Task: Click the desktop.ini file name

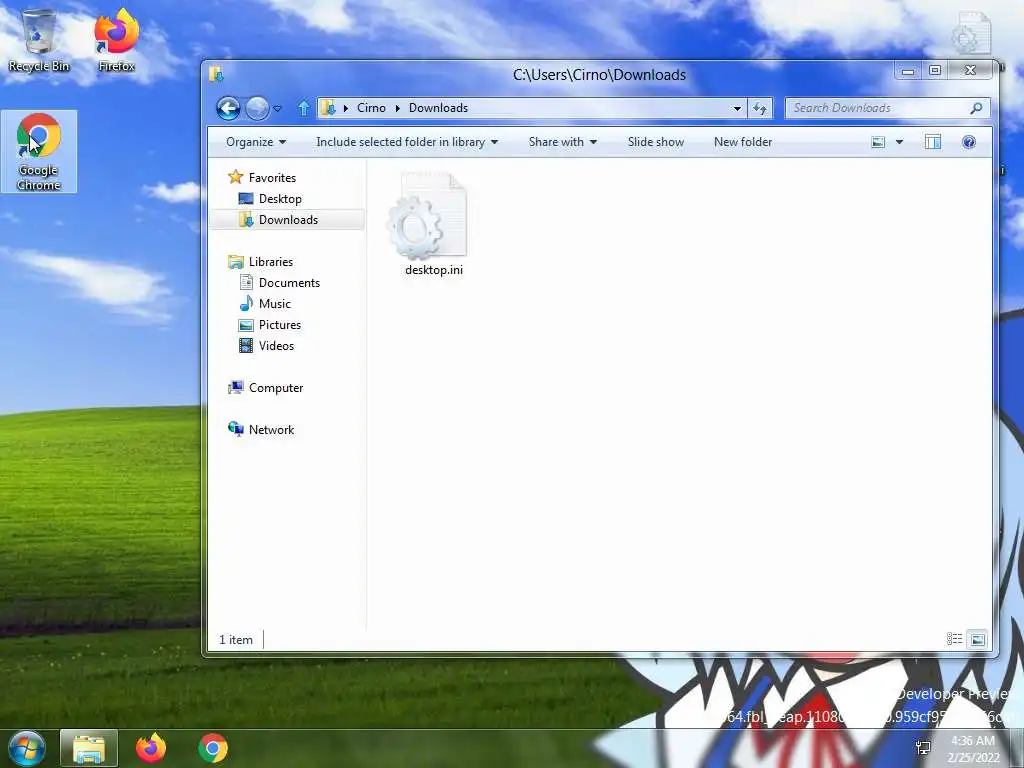Action: 434,270
